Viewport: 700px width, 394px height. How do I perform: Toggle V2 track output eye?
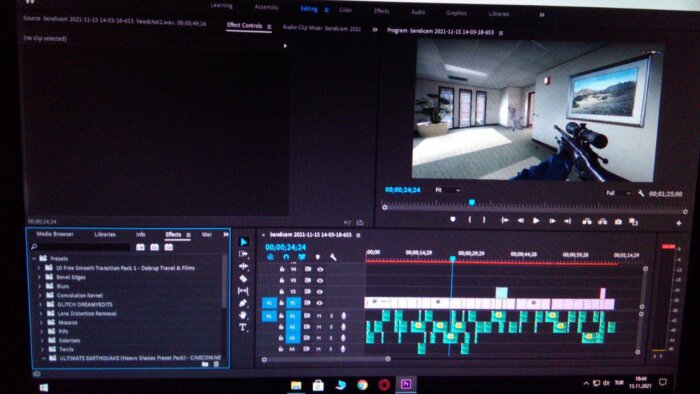coord(320,291)
